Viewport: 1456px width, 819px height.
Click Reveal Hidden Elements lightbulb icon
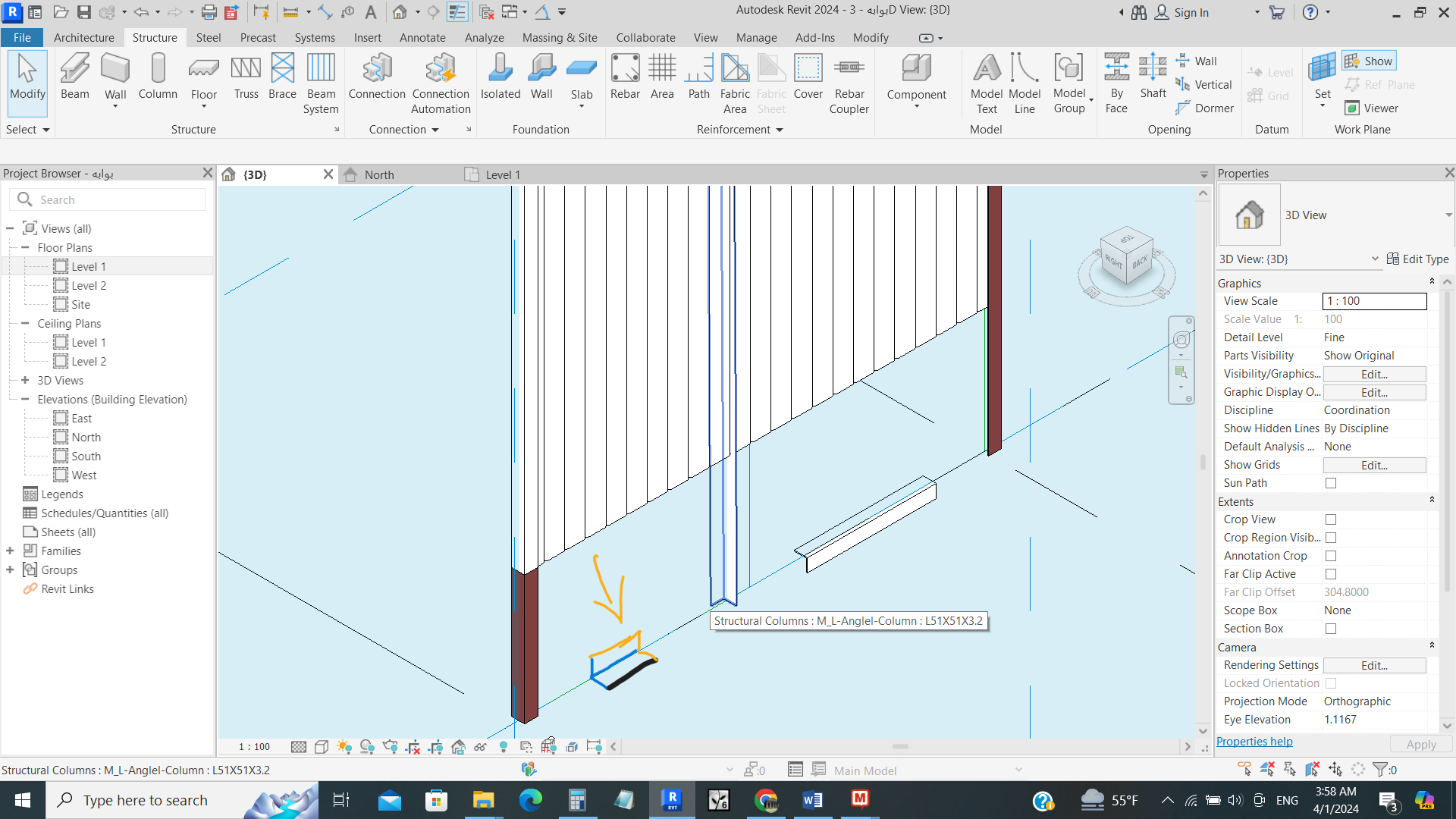[504, 746]
